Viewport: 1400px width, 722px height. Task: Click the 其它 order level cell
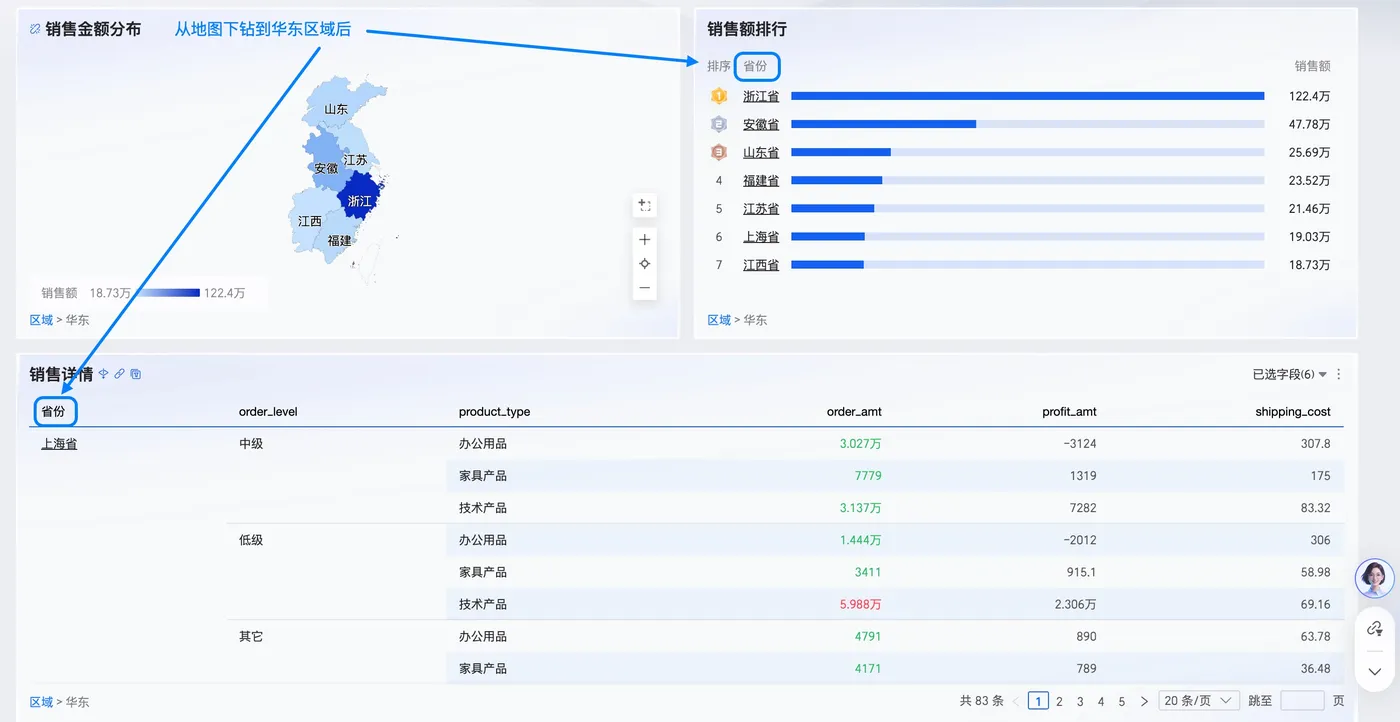[251, 636]
